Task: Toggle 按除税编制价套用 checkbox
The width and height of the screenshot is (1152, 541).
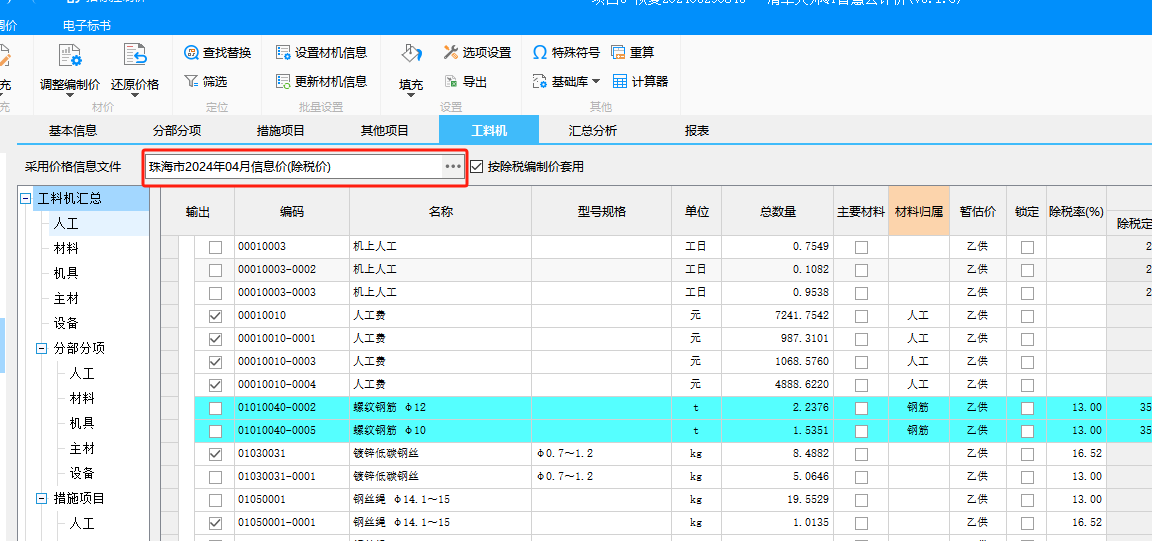Action: coord(477,167)
